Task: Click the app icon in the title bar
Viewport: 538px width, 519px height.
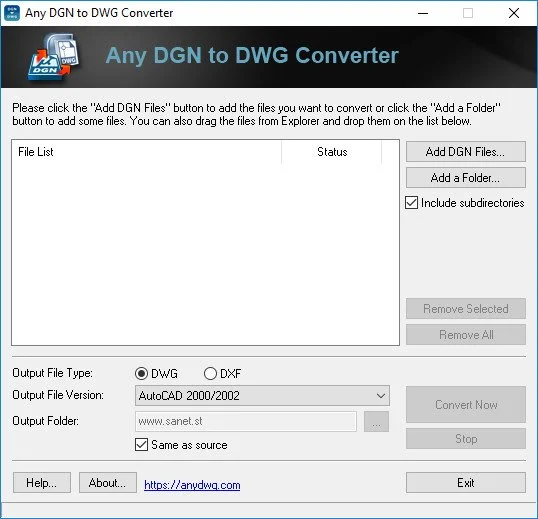Action: point(12,13)
